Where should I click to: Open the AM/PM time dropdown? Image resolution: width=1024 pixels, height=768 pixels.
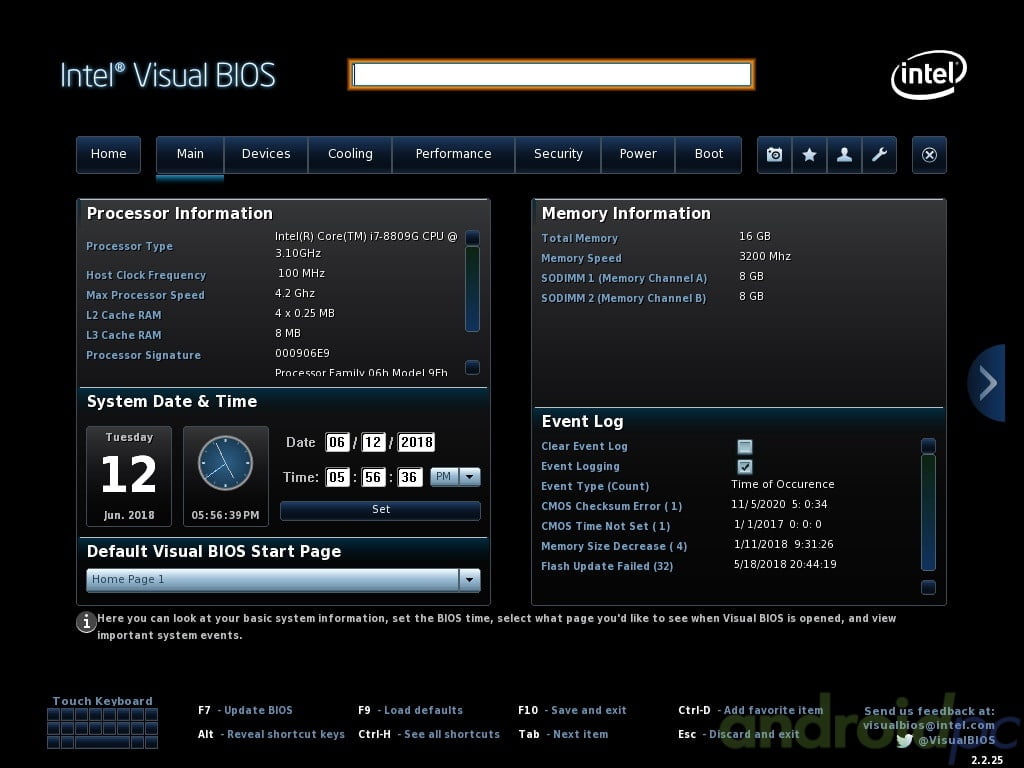click(x=455, y=478)
